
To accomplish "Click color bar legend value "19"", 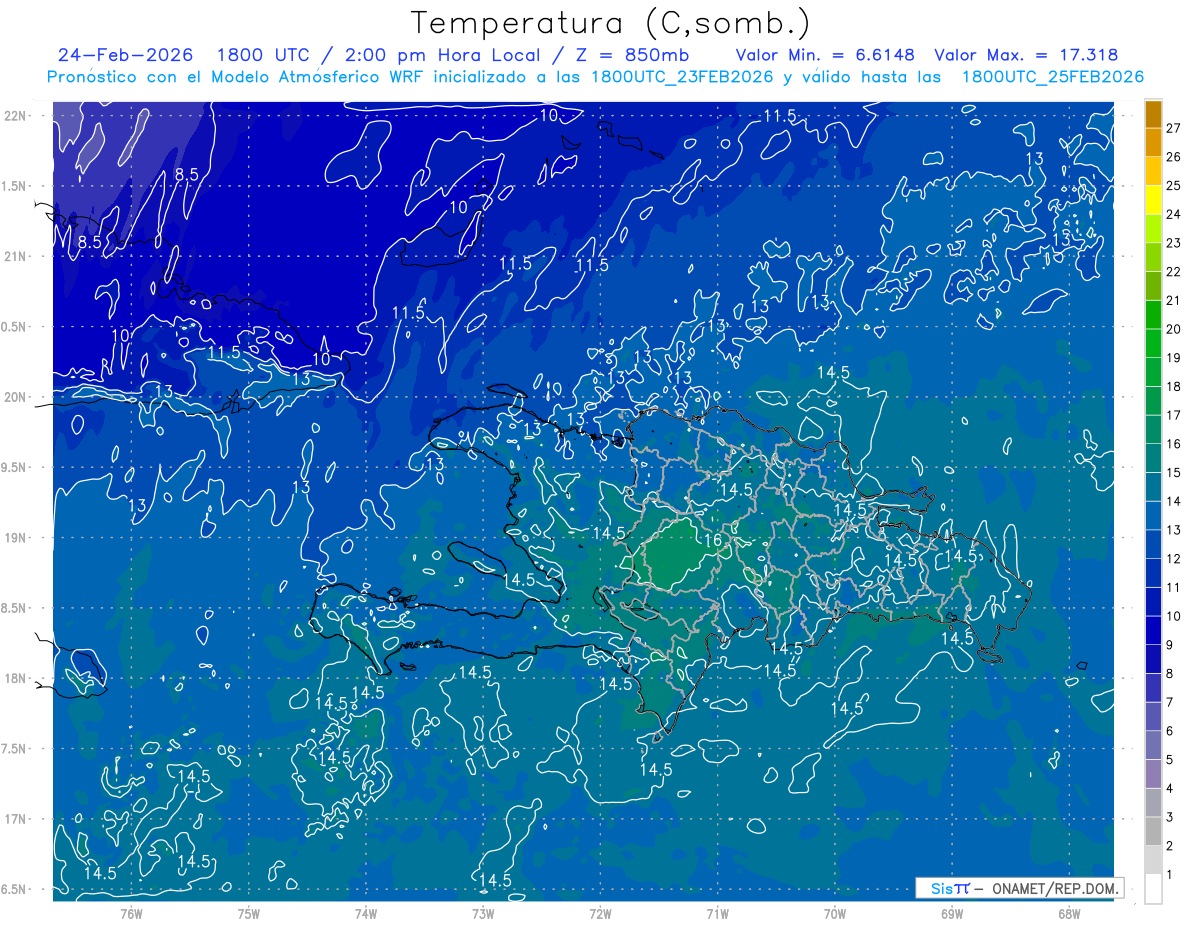I will [x=1174, y=358].
